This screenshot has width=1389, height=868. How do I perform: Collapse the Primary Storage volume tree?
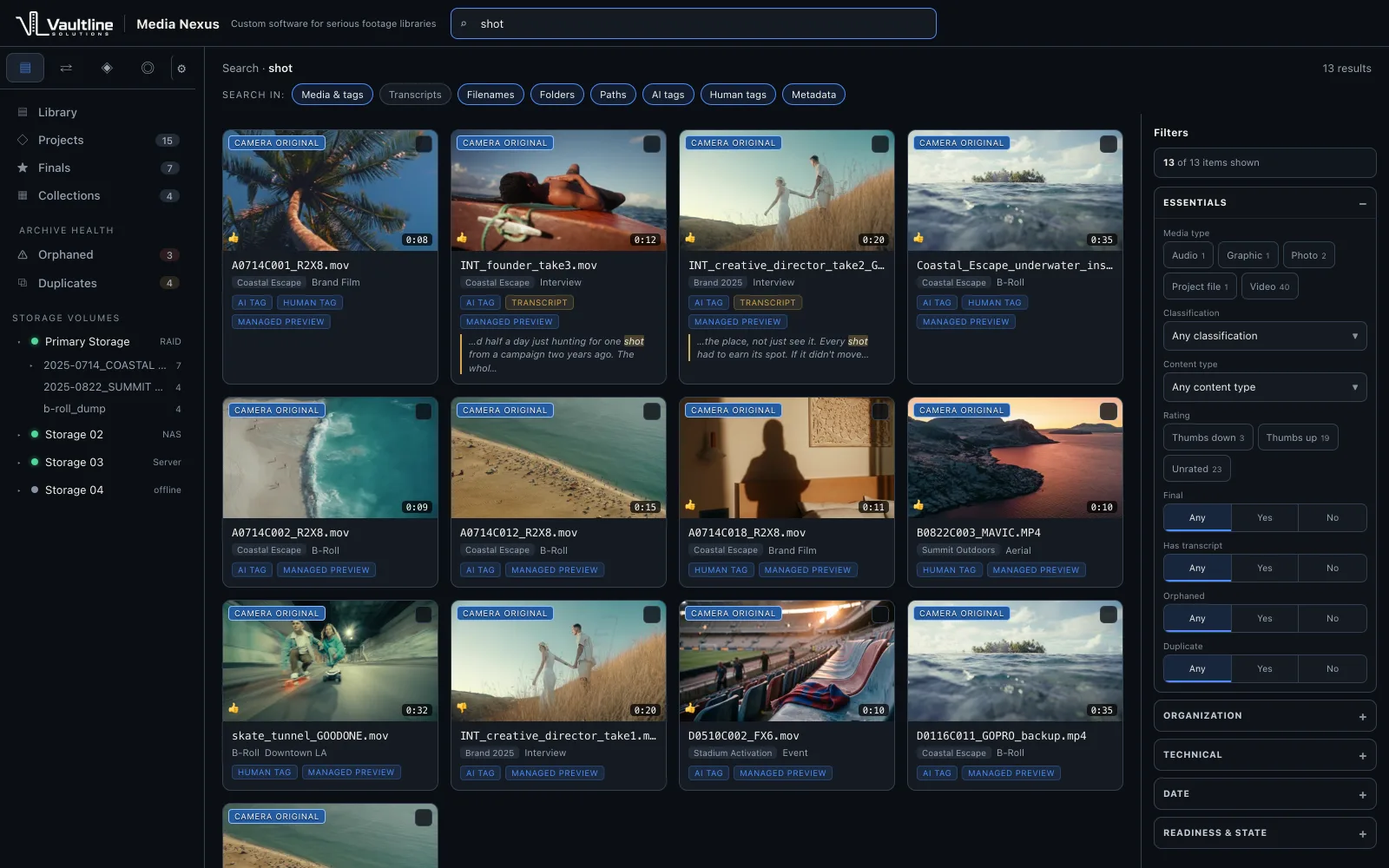(x=19, y=342)
